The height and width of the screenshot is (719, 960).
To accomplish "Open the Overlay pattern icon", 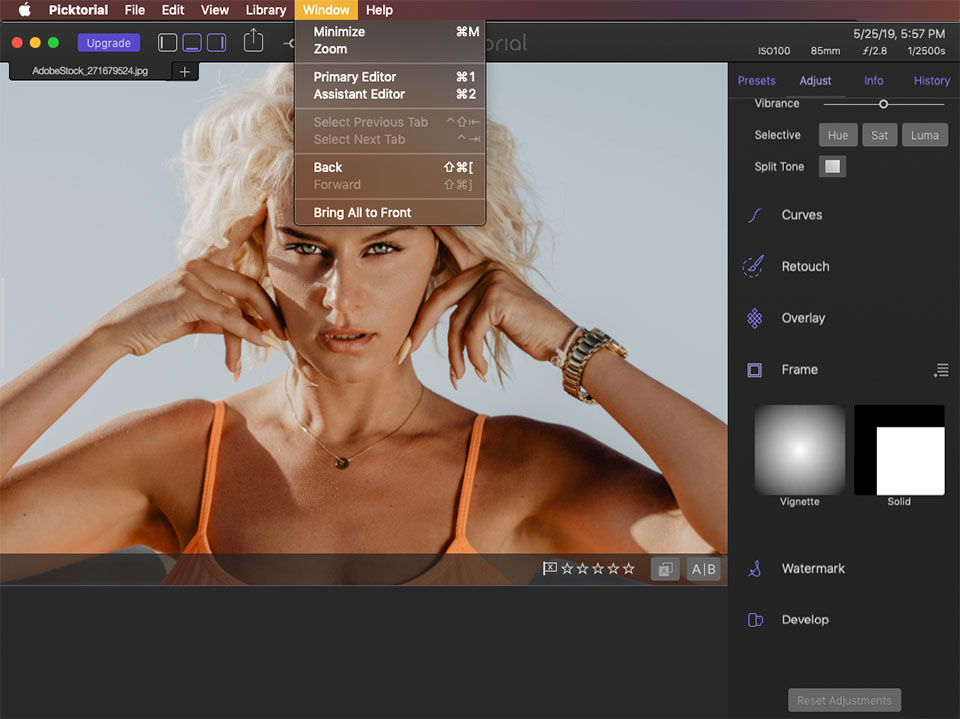I will 754,318.
